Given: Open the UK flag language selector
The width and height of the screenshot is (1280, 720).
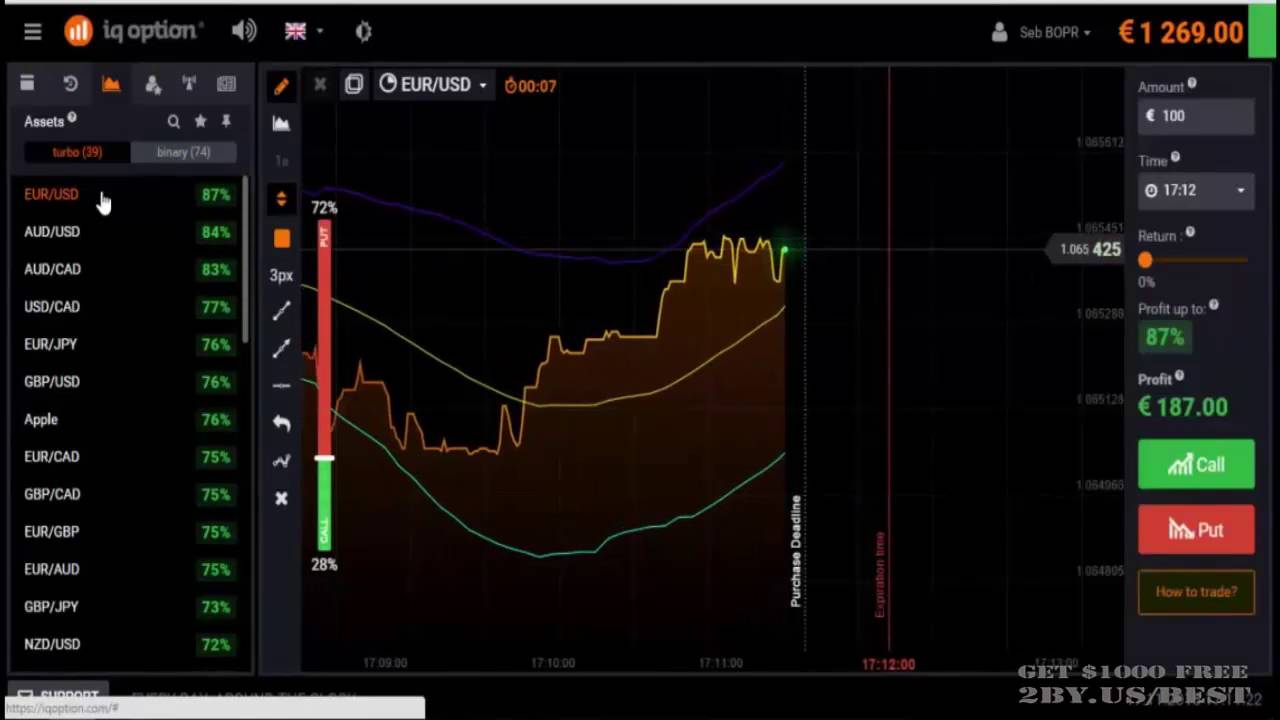Looking at the screenshot, I should 304,31.
